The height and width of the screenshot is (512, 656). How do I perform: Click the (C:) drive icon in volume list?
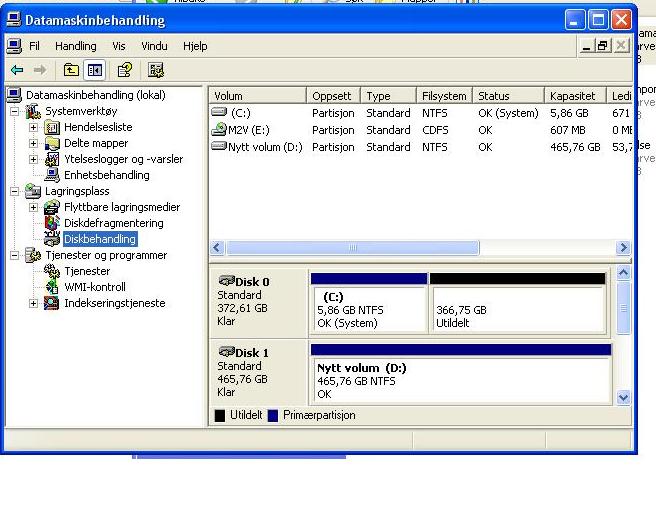point(219,112)
